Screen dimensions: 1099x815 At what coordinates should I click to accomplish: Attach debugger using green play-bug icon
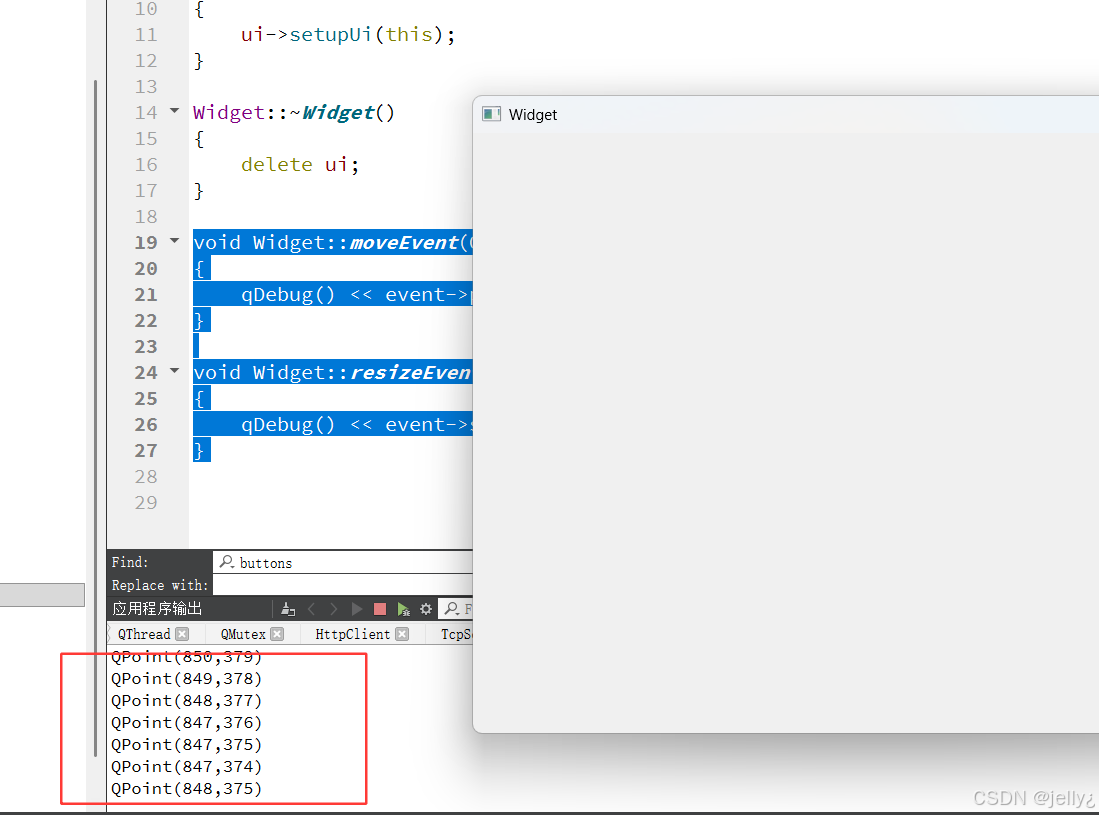pyautogui.click(x=403, y=609)
